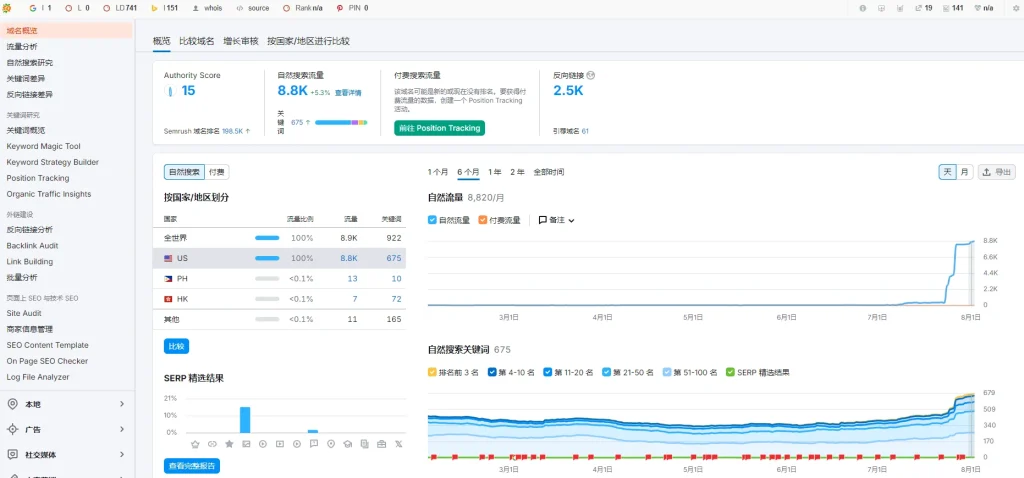
Task: Click the SEO extension logo icon in the top bar
Action: pyautogui.click(x=6, y=8)
